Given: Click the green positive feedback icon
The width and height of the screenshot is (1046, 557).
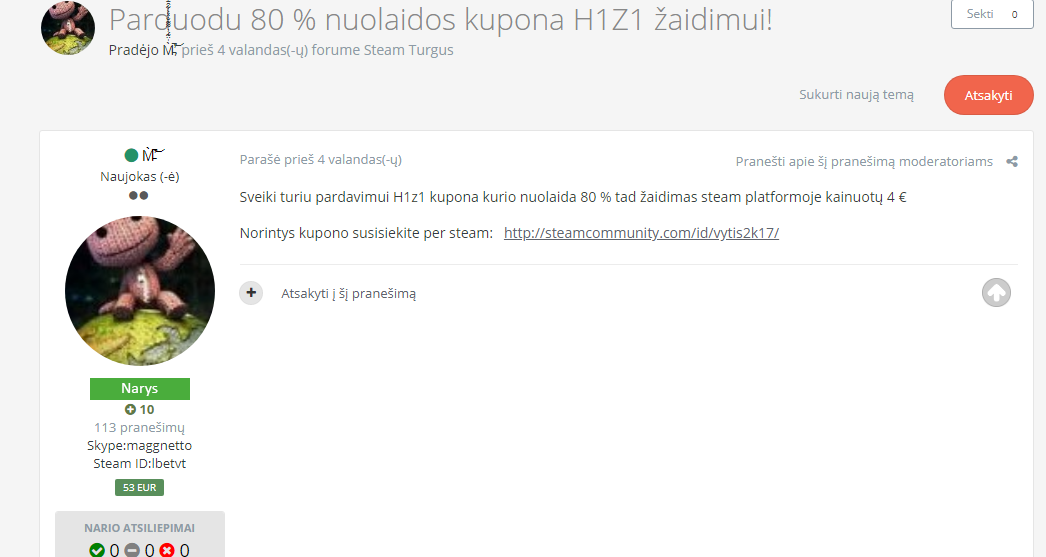Looking at the screenshot, I should (x=97, y=550).
